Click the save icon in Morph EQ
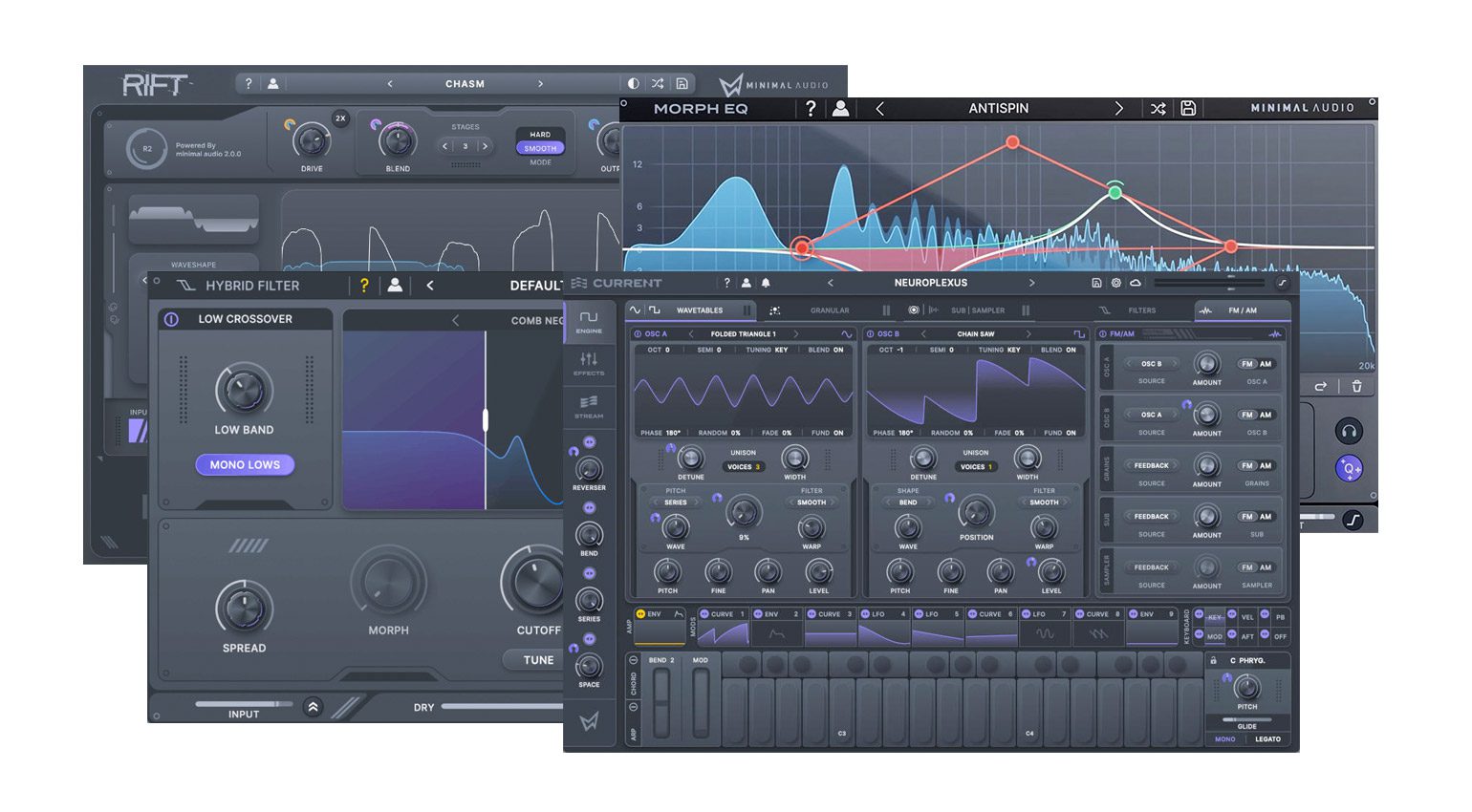Image resolution: width=1472 pixels, height=812 pixels. (x=1188, y=109)
